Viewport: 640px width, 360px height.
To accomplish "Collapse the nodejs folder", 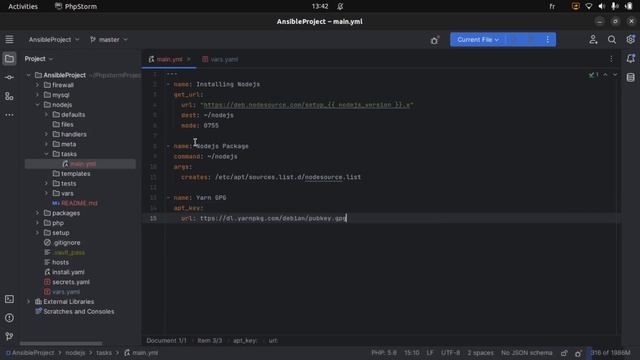I will click(x=38, y=105).
